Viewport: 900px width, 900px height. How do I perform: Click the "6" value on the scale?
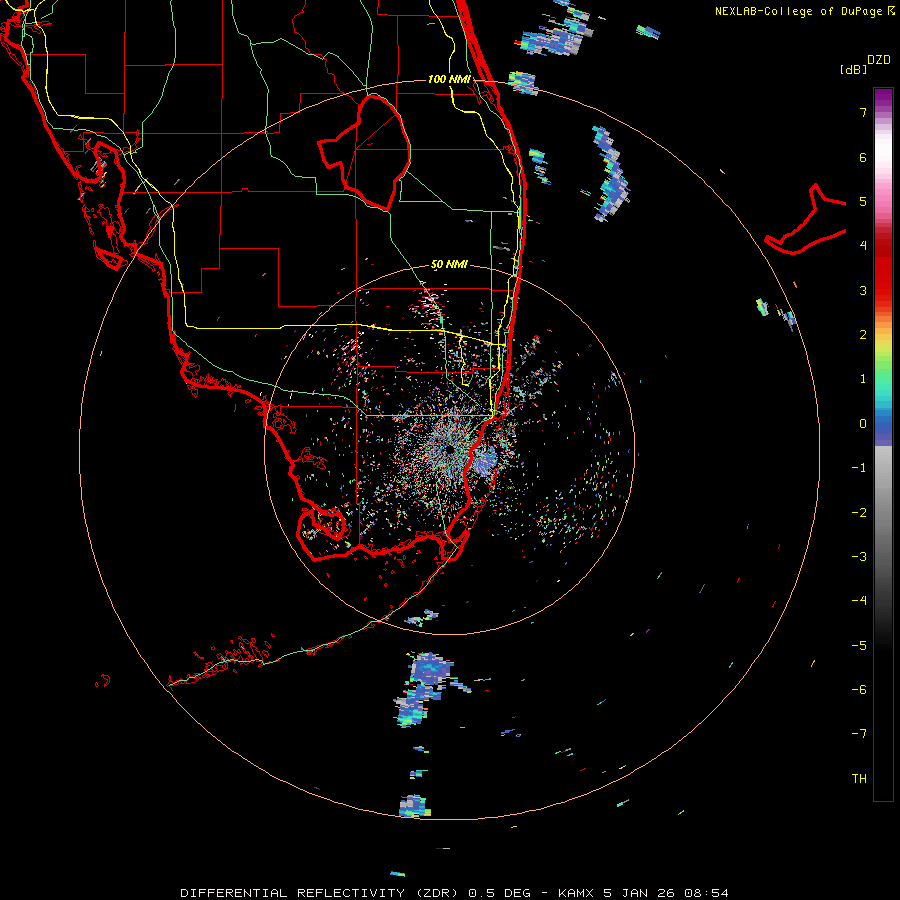pyautogui.click(x=863, y=157)
